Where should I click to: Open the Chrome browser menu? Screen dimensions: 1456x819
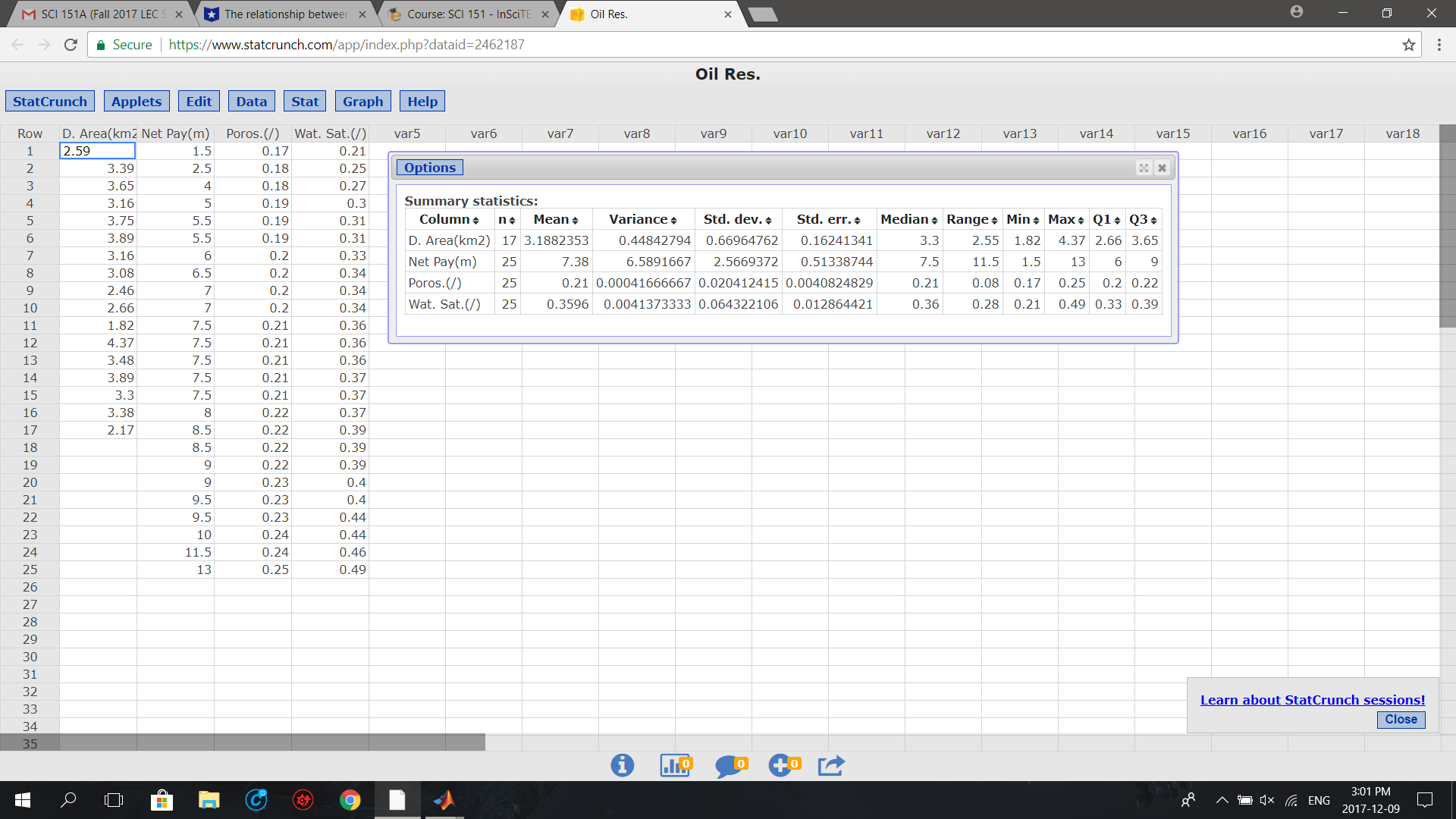(1440, 45)
